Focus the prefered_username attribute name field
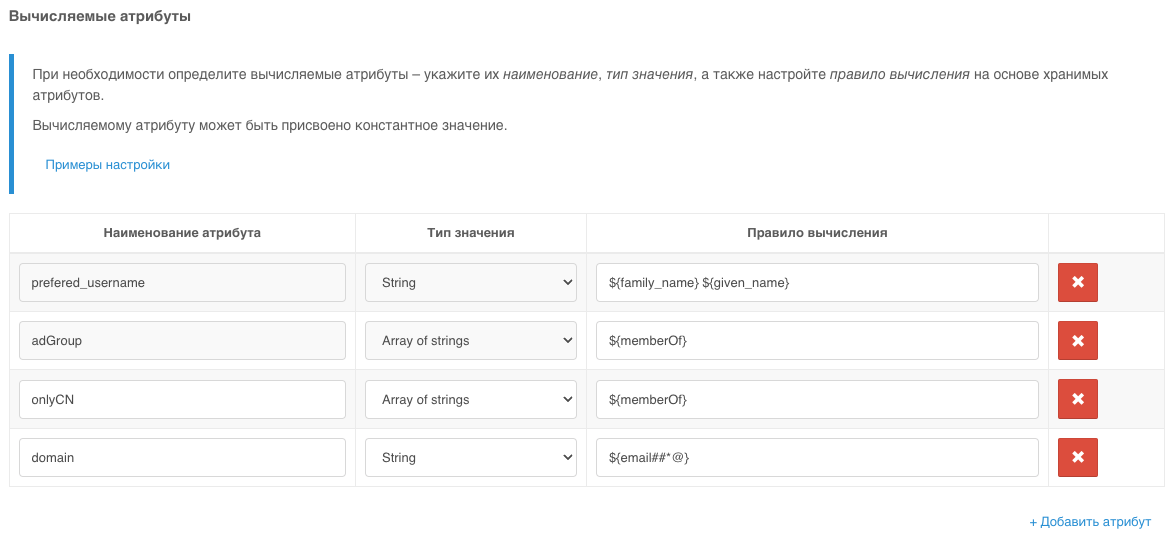 point(182,282)
